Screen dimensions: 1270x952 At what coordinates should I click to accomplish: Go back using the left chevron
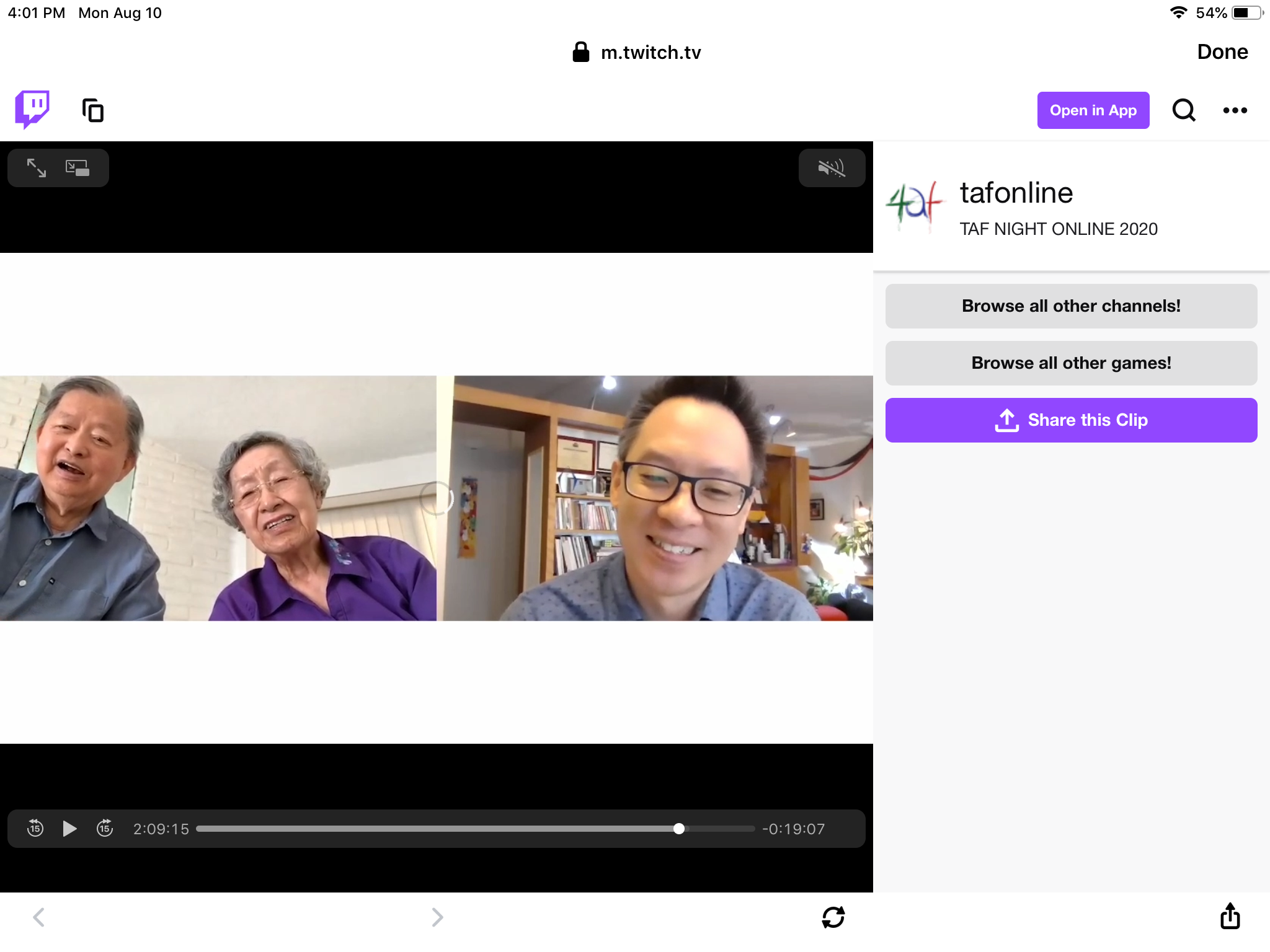pyautogui.click(x=39, y=917)
